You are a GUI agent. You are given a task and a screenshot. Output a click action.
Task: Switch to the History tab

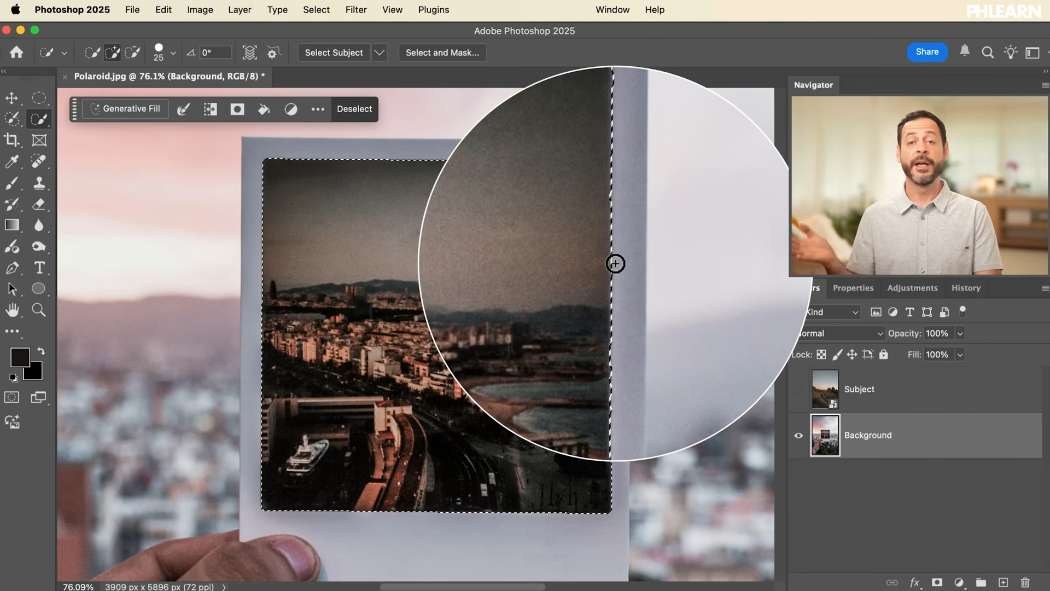tap(966, 288)
